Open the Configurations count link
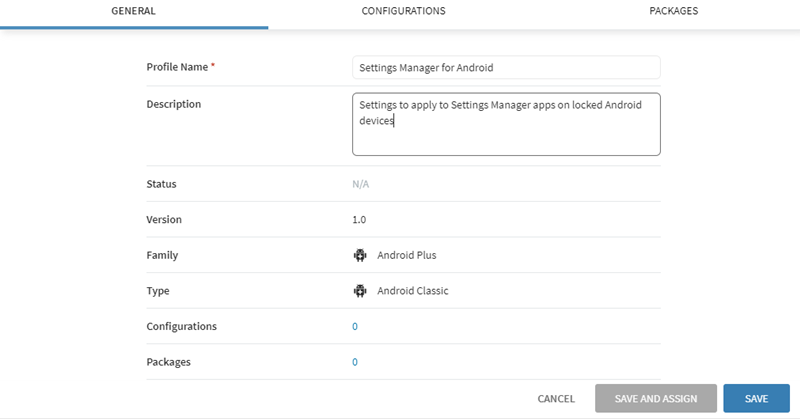Viewport: 800px width, 420px height. (355, 327)
